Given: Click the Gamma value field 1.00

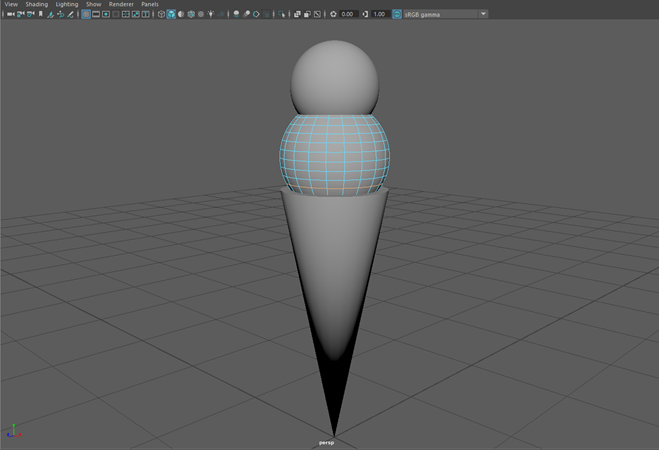Looking at the screenshot, I should [x=380, y=14].
